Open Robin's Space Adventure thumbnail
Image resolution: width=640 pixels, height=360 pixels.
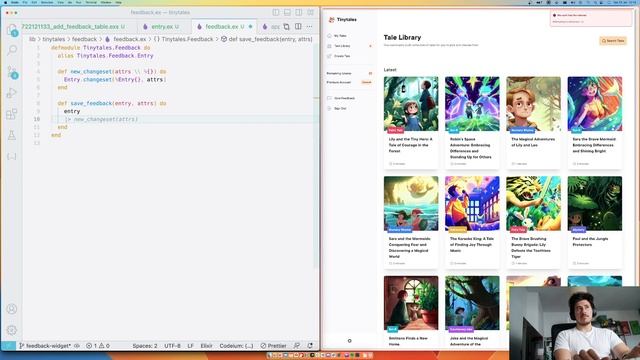pos(472,104)
